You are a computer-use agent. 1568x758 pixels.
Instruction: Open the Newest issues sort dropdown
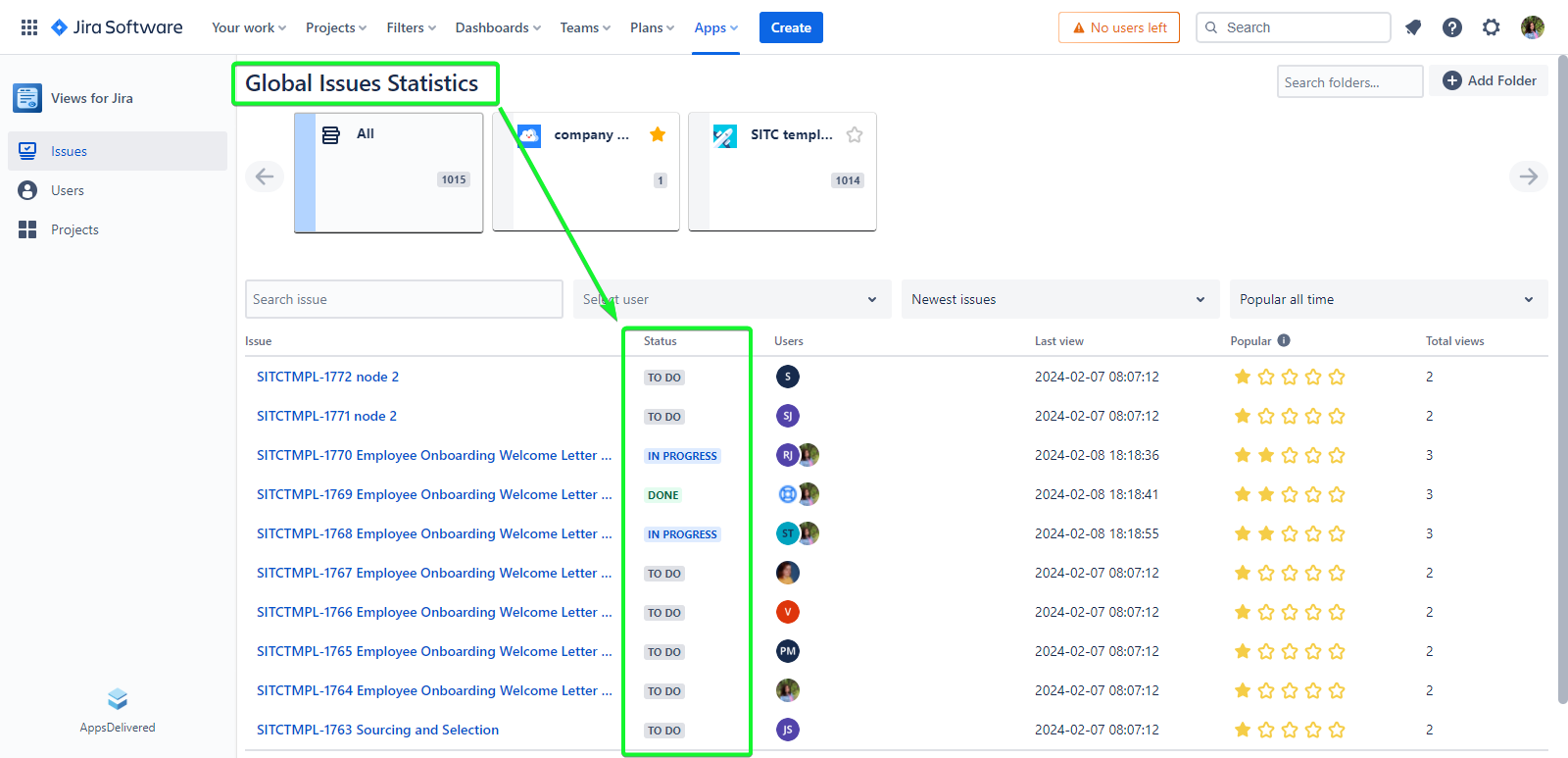[1058, 299]
